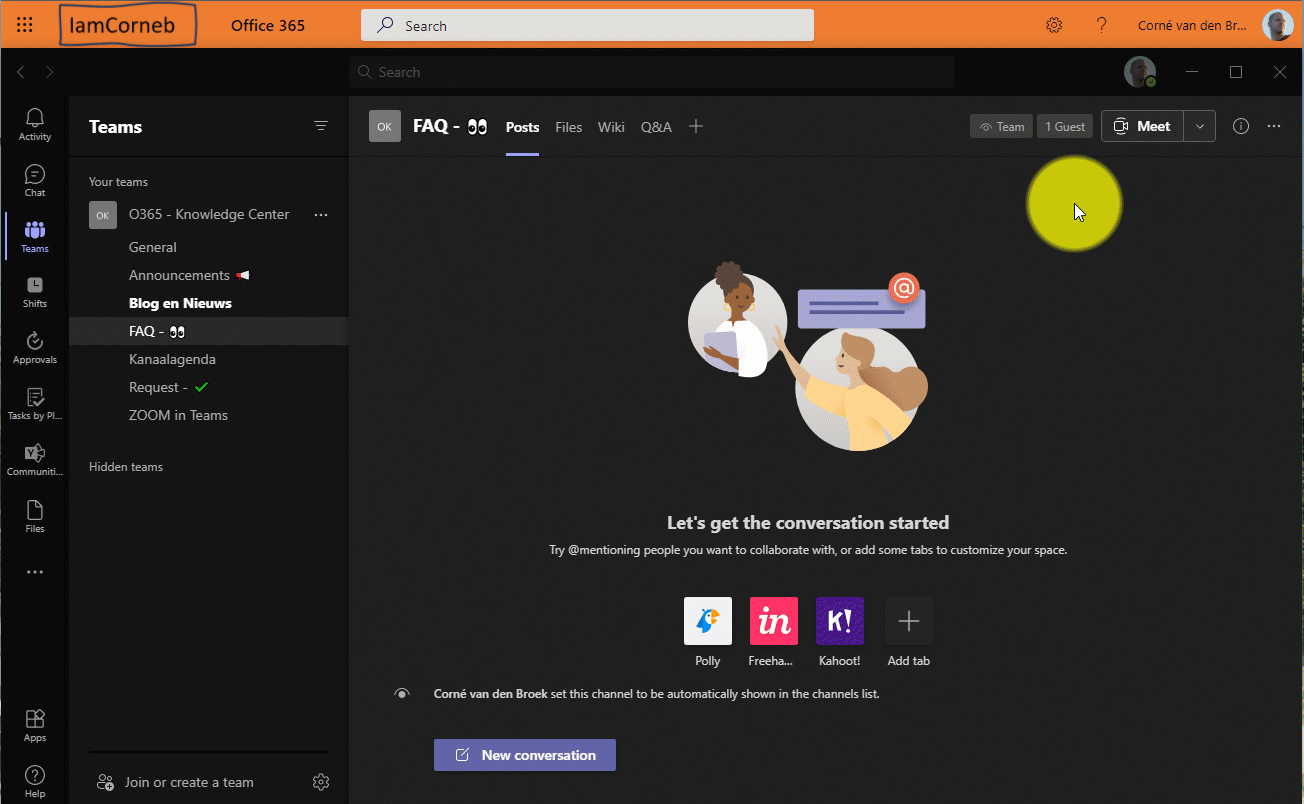
Task: Add the Polly app tab
Action: (x=708, y=621)
